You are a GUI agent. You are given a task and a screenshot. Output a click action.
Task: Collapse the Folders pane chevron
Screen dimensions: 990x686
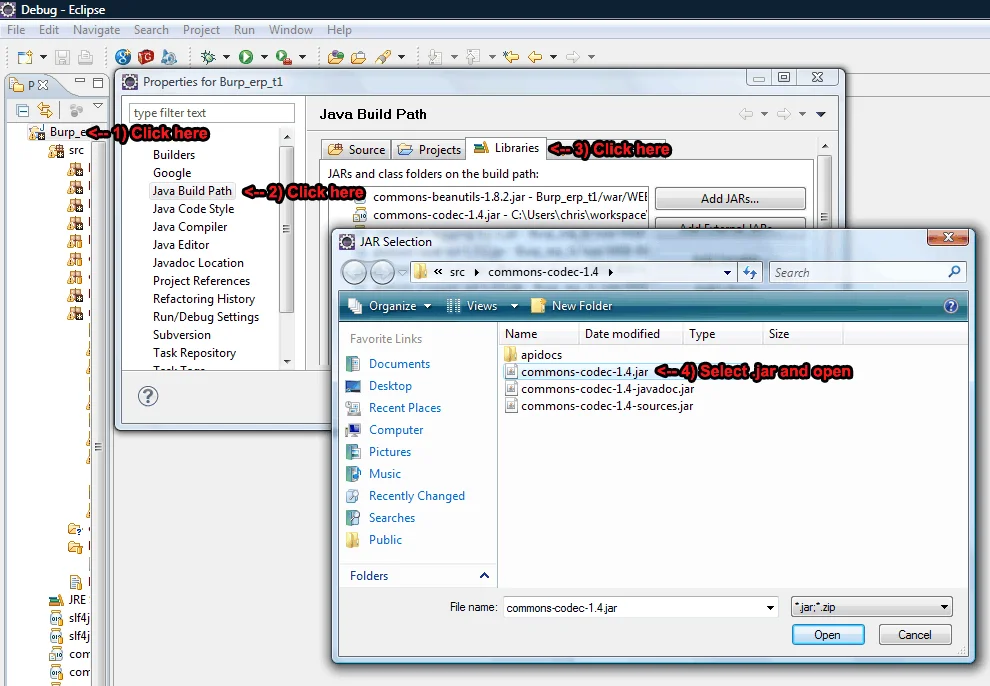(x=484, y=576)
